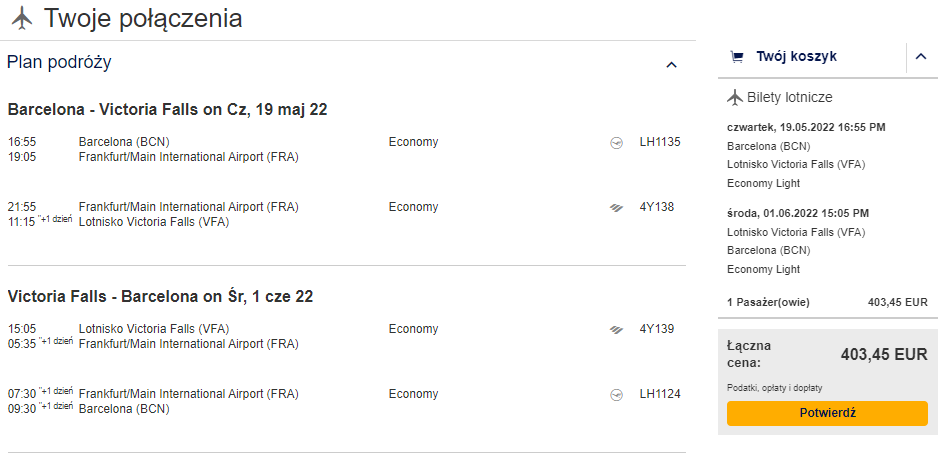Select flight number LH1135
The height and width of the screenshot is (453, 948).
660,142
